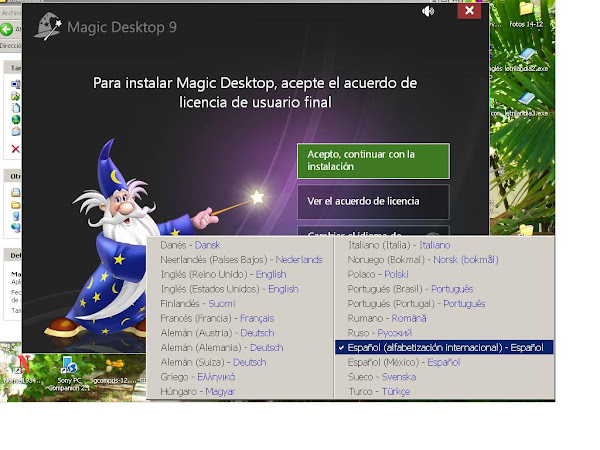This screenshot has height=450, width=600.
Task: Click the globe icon in Explorer task pane
Action: coord(16,120)
